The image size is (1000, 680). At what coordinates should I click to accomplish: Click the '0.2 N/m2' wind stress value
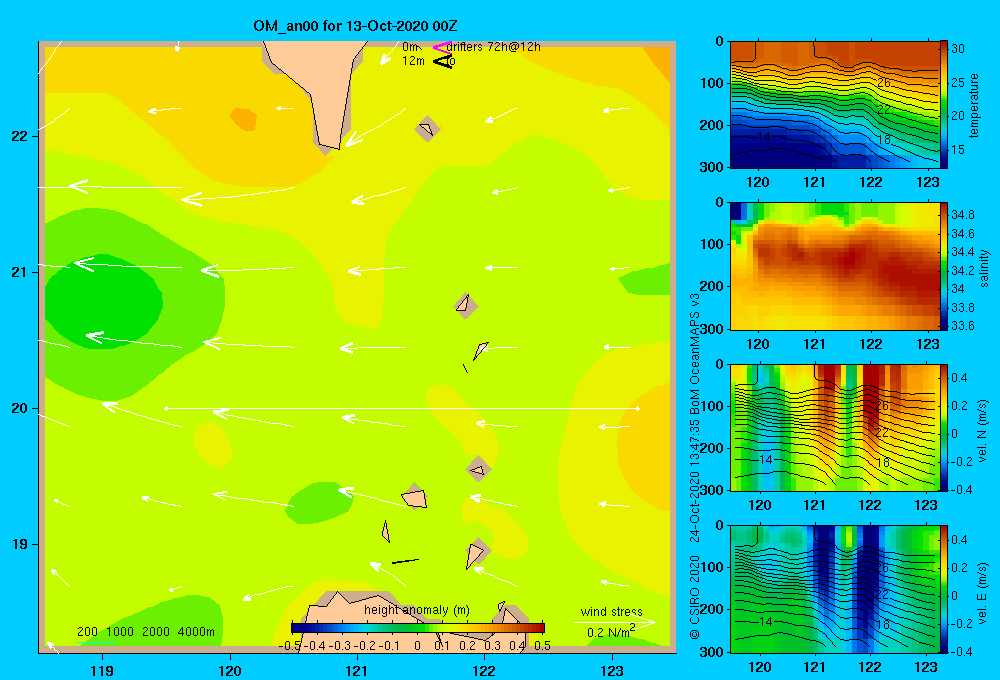point(610,632)
